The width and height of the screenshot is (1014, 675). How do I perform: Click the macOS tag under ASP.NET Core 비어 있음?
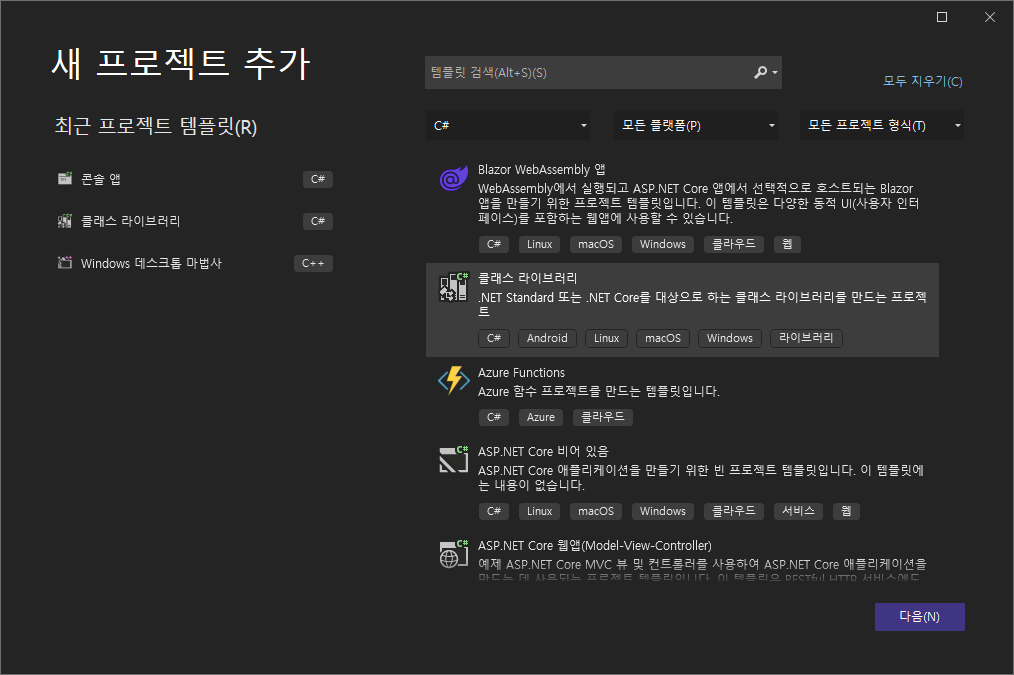pos(596,511)
